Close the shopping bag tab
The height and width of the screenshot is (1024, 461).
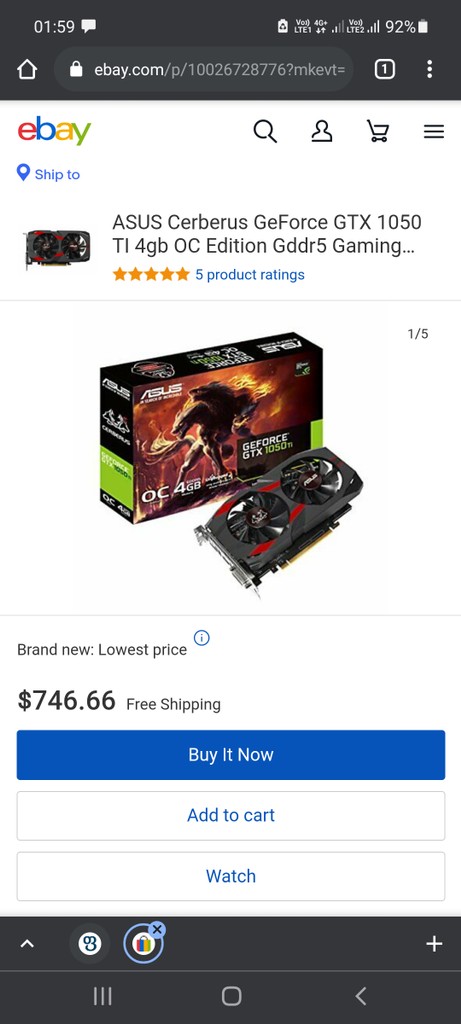(157, 929)
